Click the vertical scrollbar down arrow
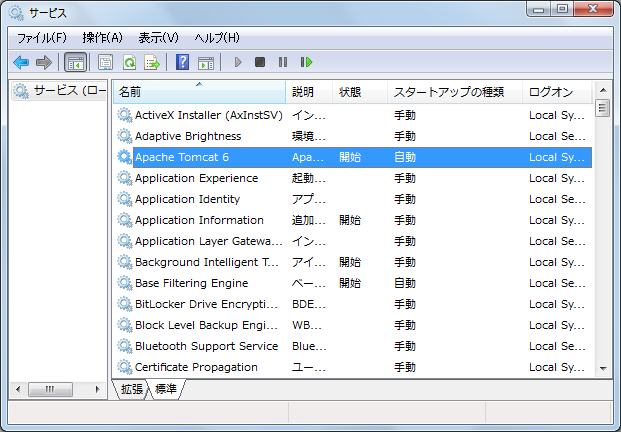The width and height of the screenshot is (621, 432). pos(602,369)
